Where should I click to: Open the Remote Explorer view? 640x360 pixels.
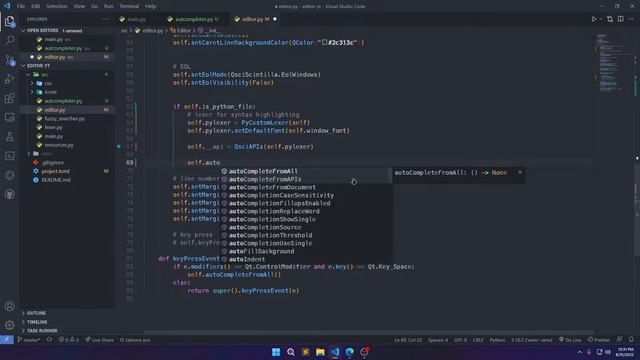click(x=9, y=118)
